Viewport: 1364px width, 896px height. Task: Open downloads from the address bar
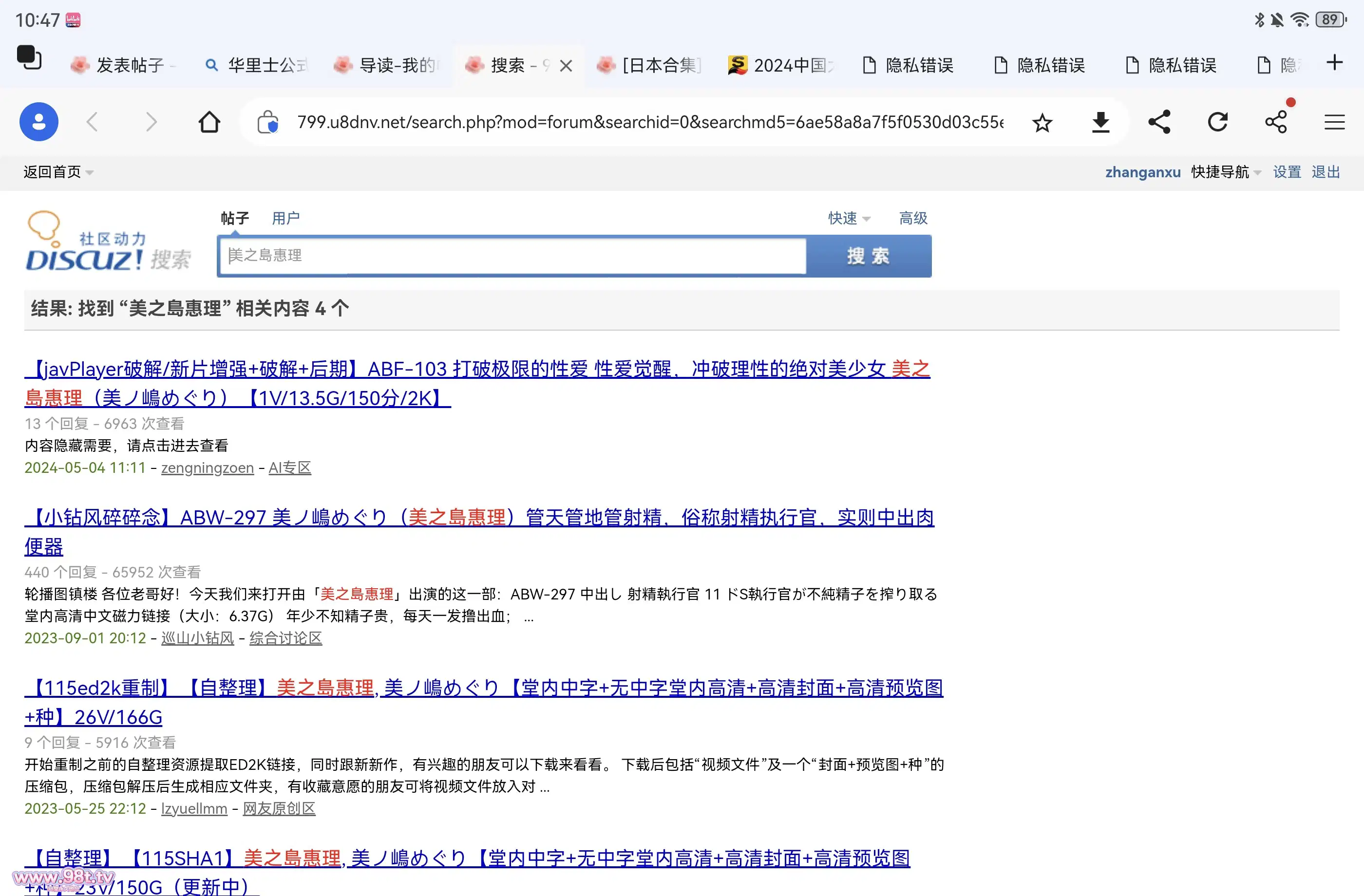click(1100, 123)
